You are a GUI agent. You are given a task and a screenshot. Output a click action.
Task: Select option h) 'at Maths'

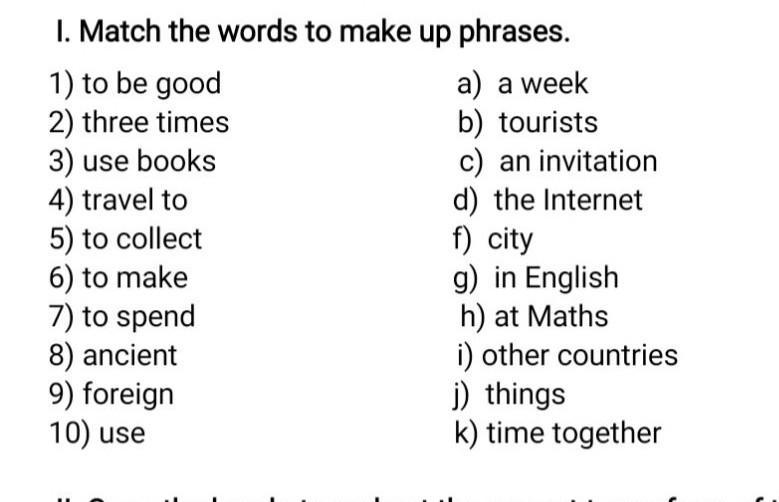pyautogui.click(x=534, y=317)
